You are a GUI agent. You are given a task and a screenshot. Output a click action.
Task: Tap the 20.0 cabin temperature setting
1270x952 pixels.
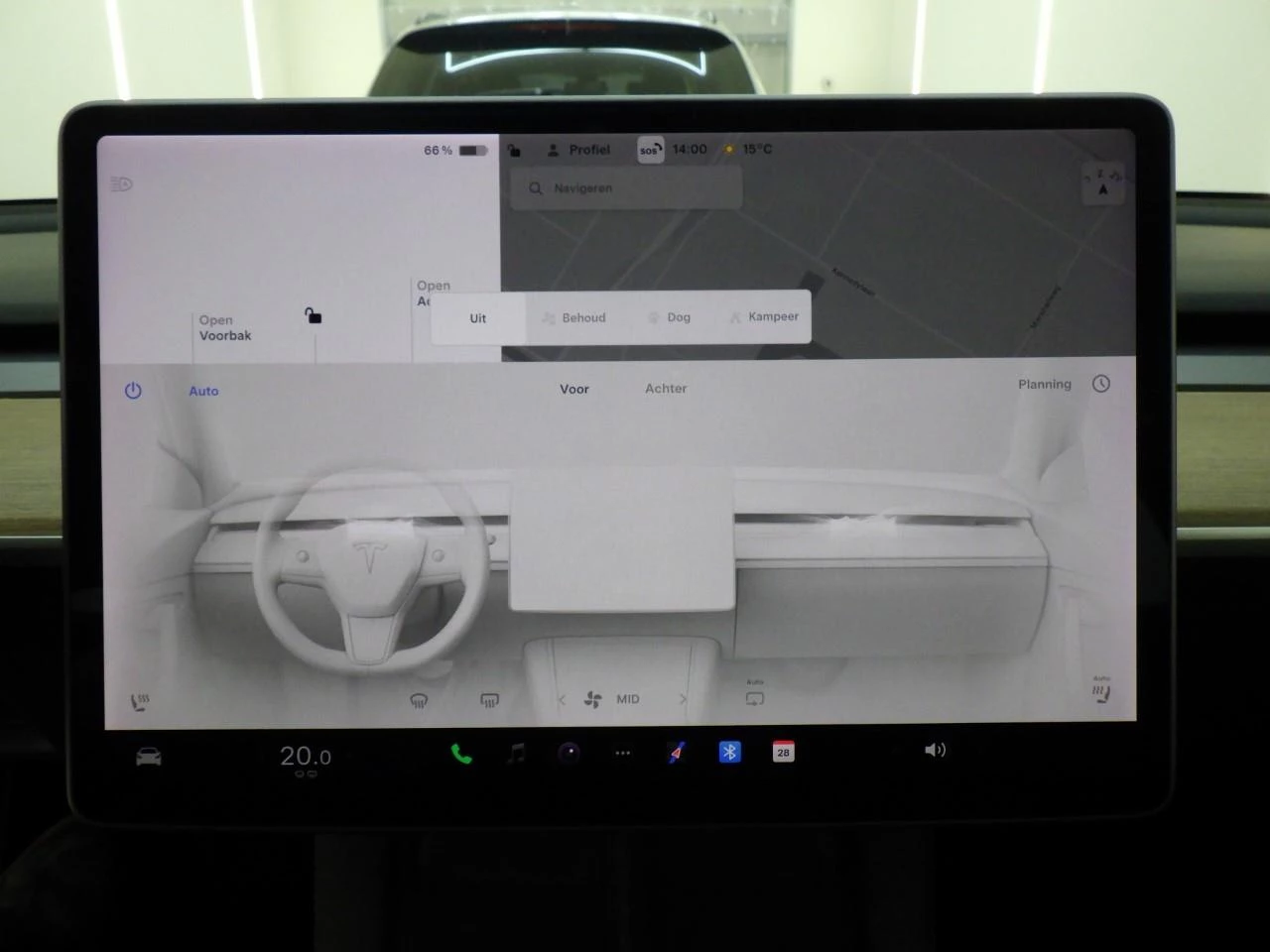point(306,757)
